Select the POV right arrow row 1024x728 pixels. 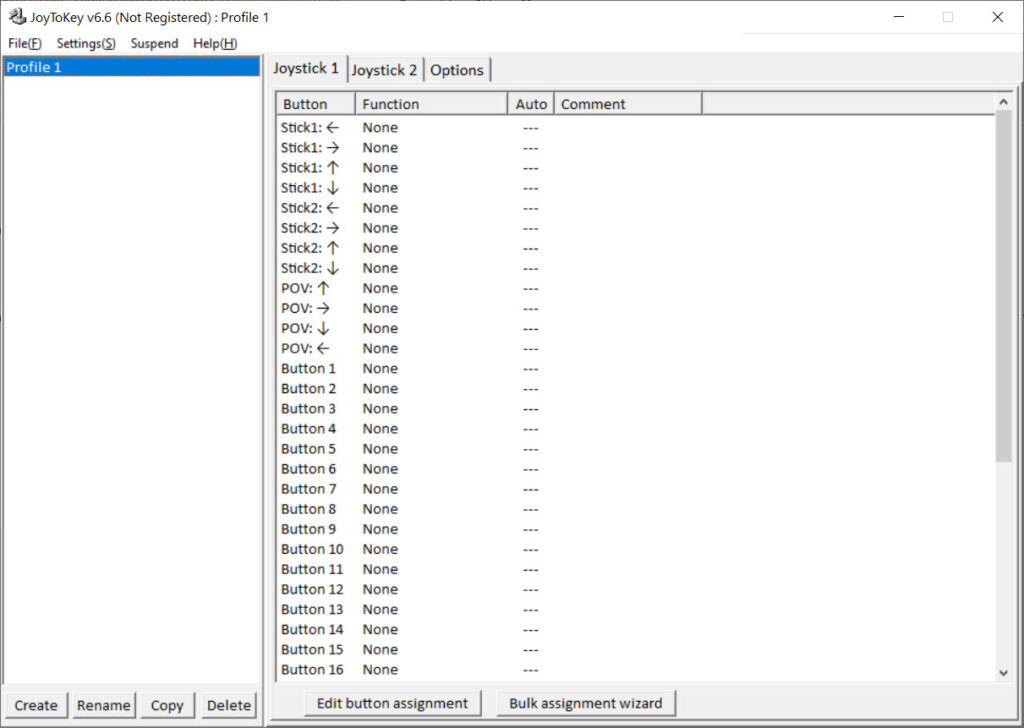[x=635, y=308]
